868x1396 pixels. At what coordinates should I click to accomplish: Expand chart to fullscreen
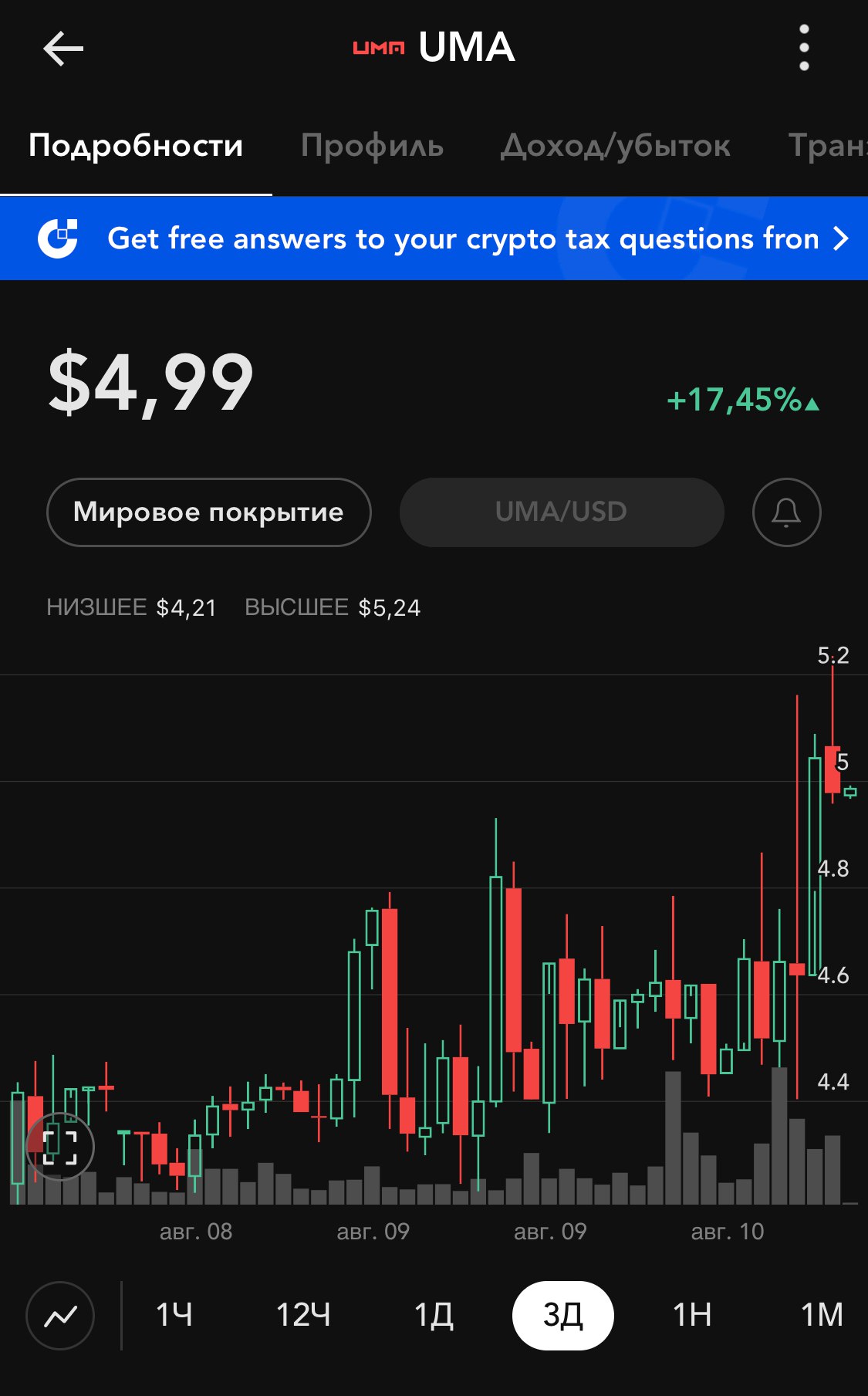[x=60, y=1147]
